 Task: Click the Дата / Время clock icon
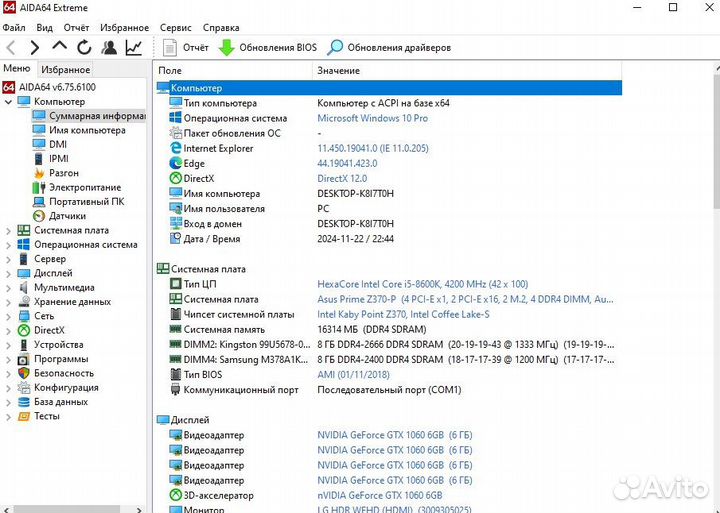(x=175, y=238)
